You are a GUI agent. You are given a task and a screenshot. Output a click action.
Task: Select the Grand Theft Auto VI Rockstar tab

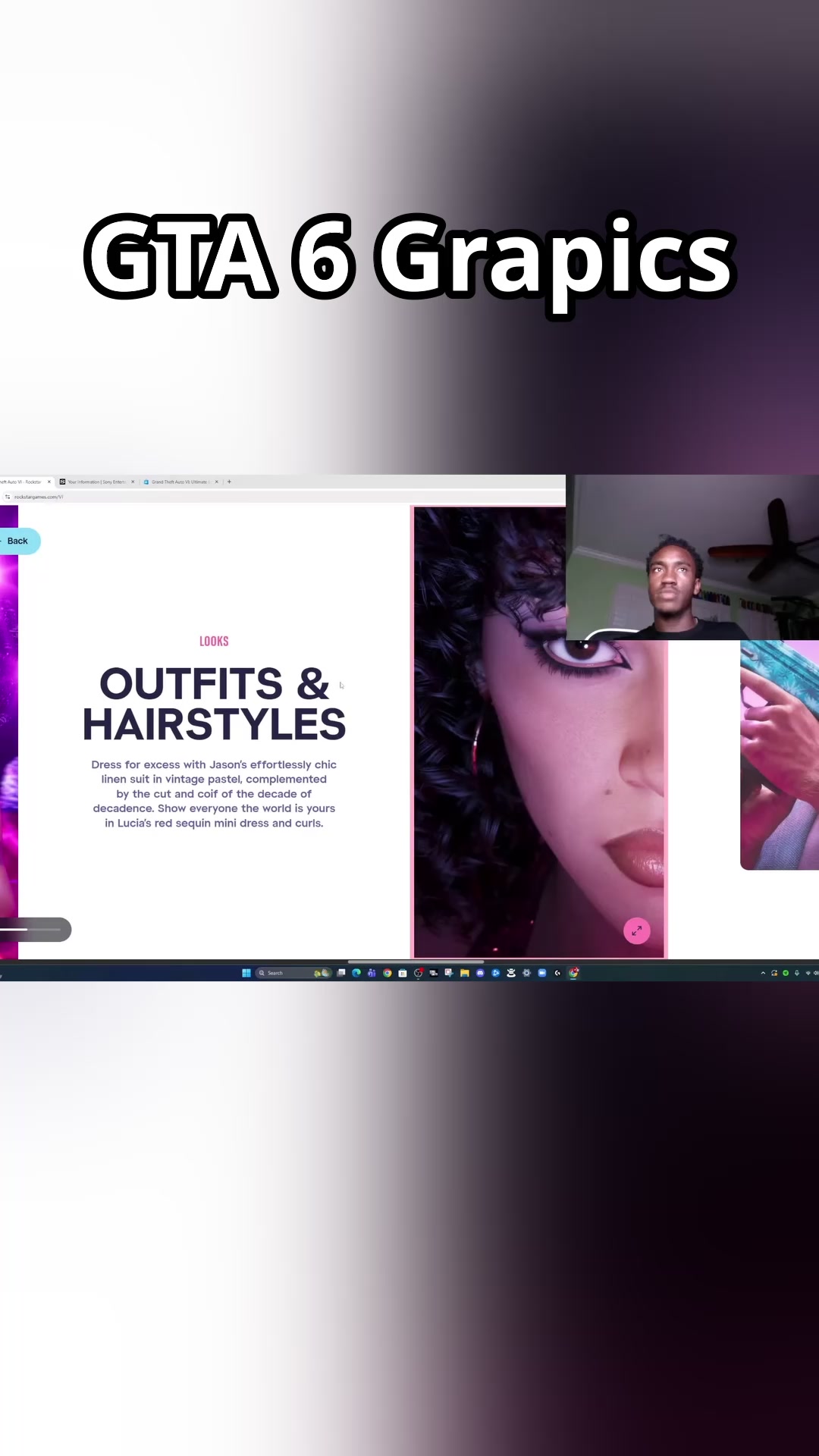pos(23,482)
